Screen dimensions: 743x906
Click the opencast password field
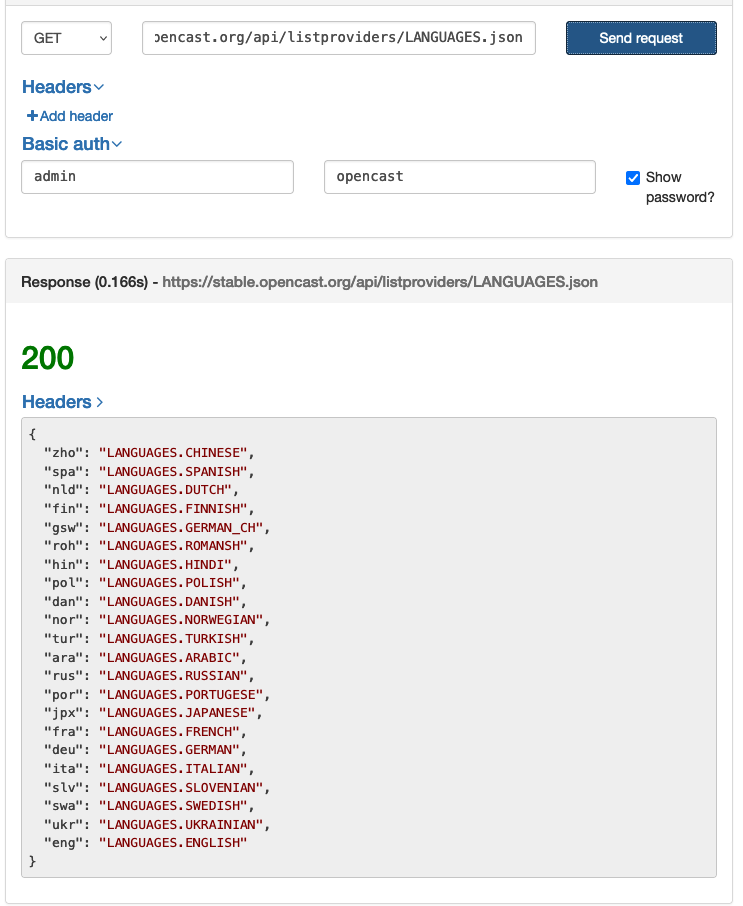[459, 177]
